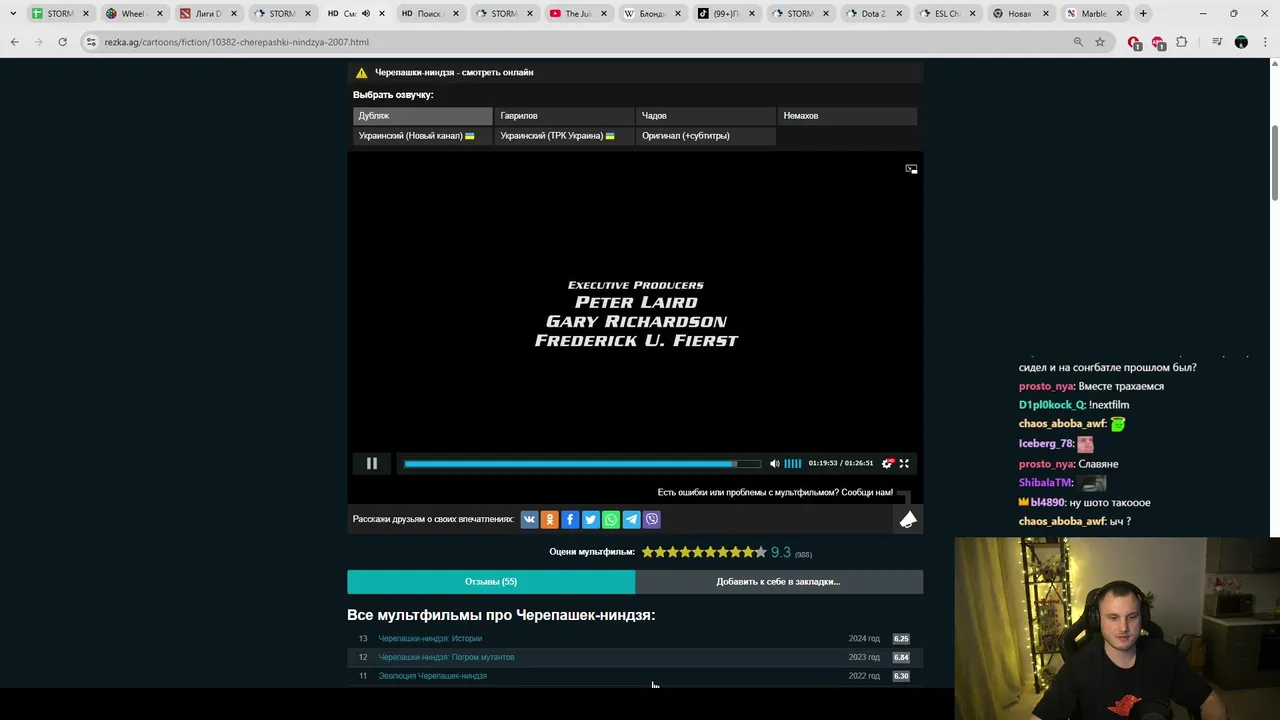Open Черепашки-ниндзя: Истории link
This screenshot has width=1280, height=720.
point(430,638)
